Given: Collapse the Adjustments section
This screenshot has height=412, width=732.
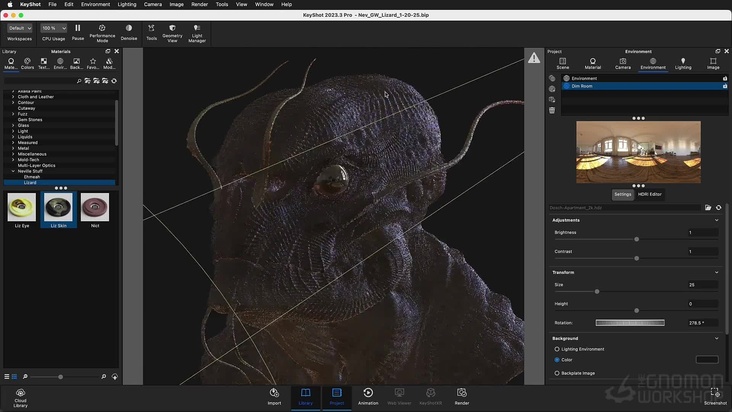Looking at the screenshot, I should coord(717,220).
